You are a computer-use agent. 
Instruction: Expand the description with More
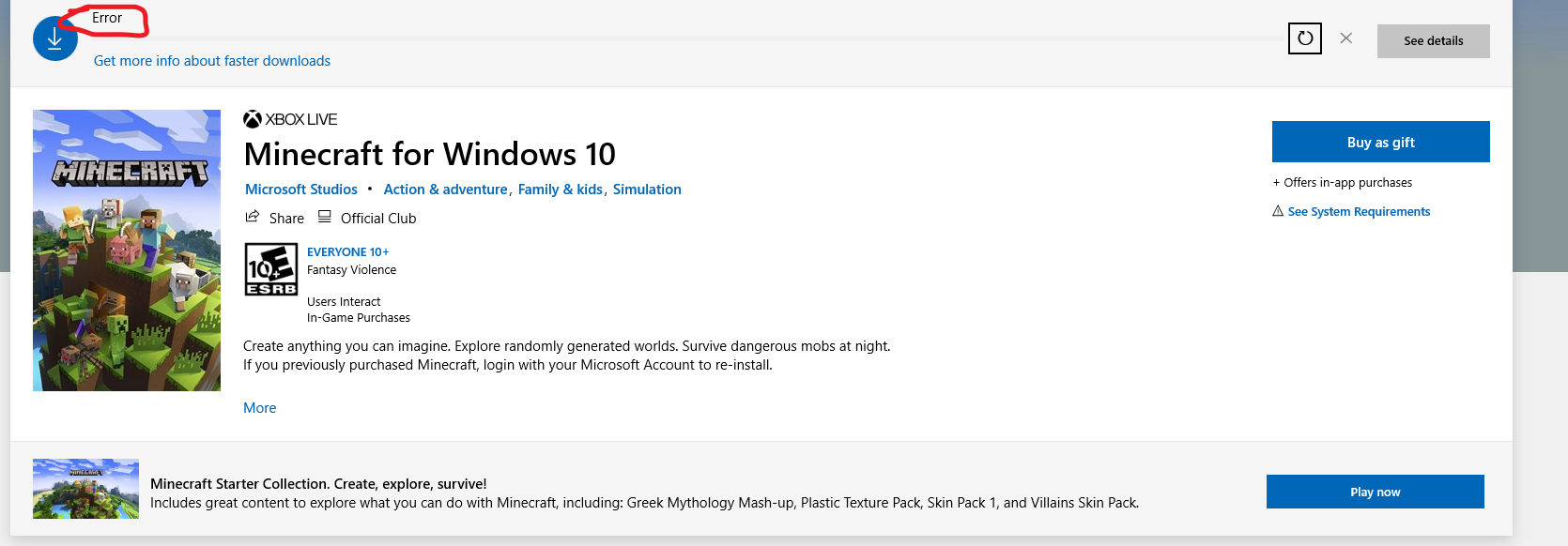click(x=260, y=408)
